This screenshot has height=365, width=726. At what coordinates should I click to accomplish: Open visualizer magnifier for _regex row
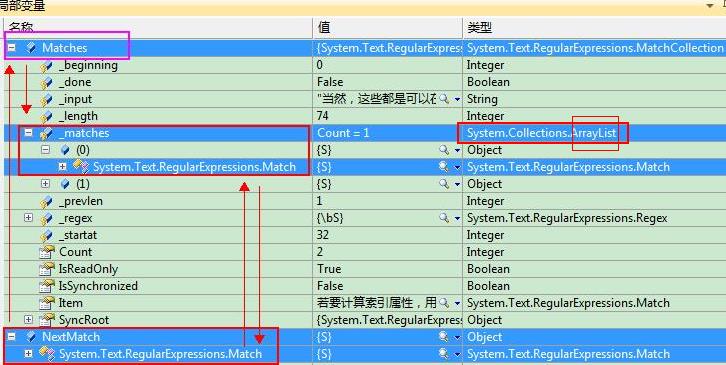(444, 218)
